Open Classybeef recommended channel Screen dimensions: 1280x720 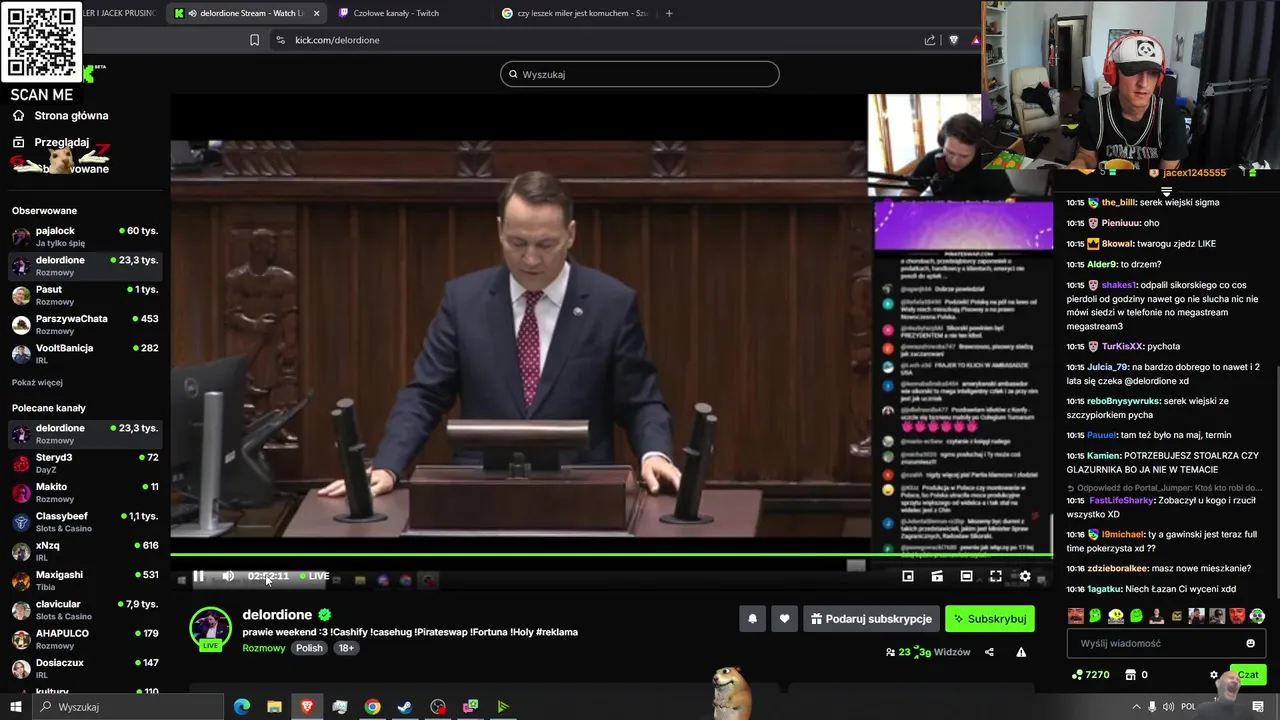point(85,521)
